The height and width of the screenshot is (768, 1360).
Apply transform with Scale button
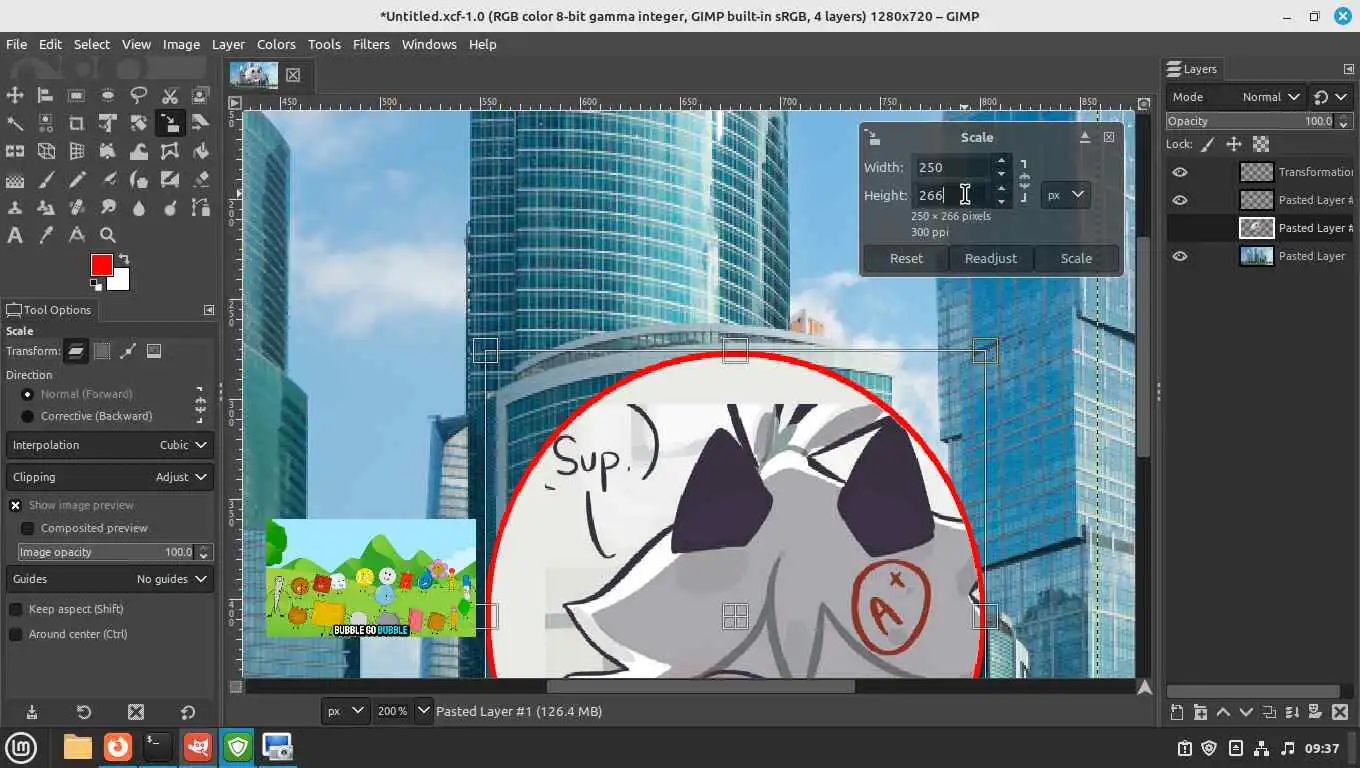coord(1076,258)
